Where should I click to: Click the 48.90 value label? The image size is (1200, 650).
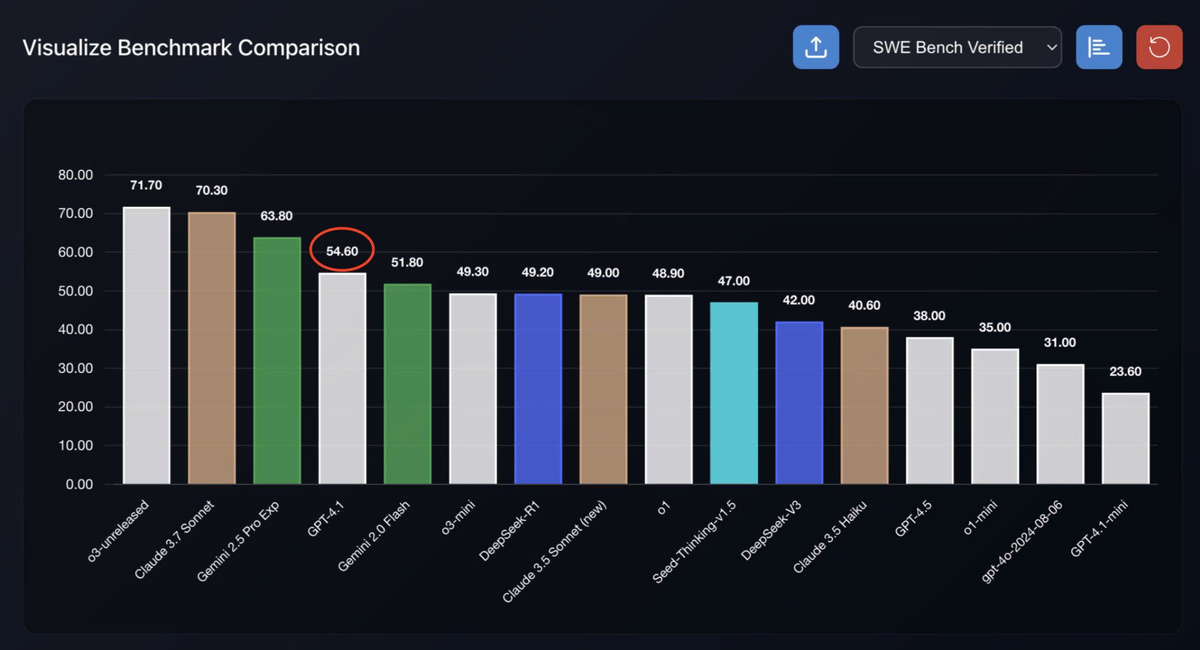pos(669,273)
